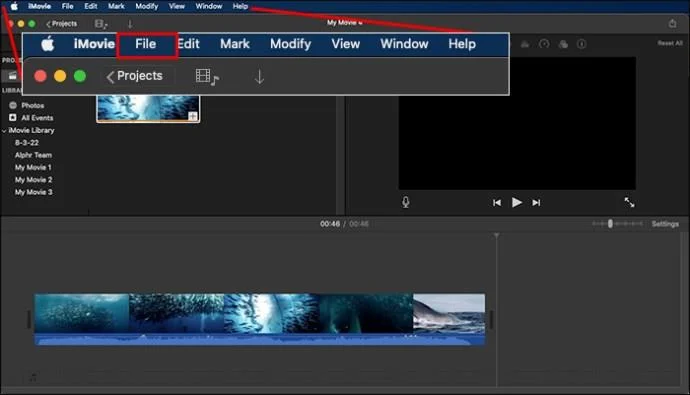Select the blue audio waveform under the timeline clip
Viewport: 690px width, 395px height.
pos(260,339)
